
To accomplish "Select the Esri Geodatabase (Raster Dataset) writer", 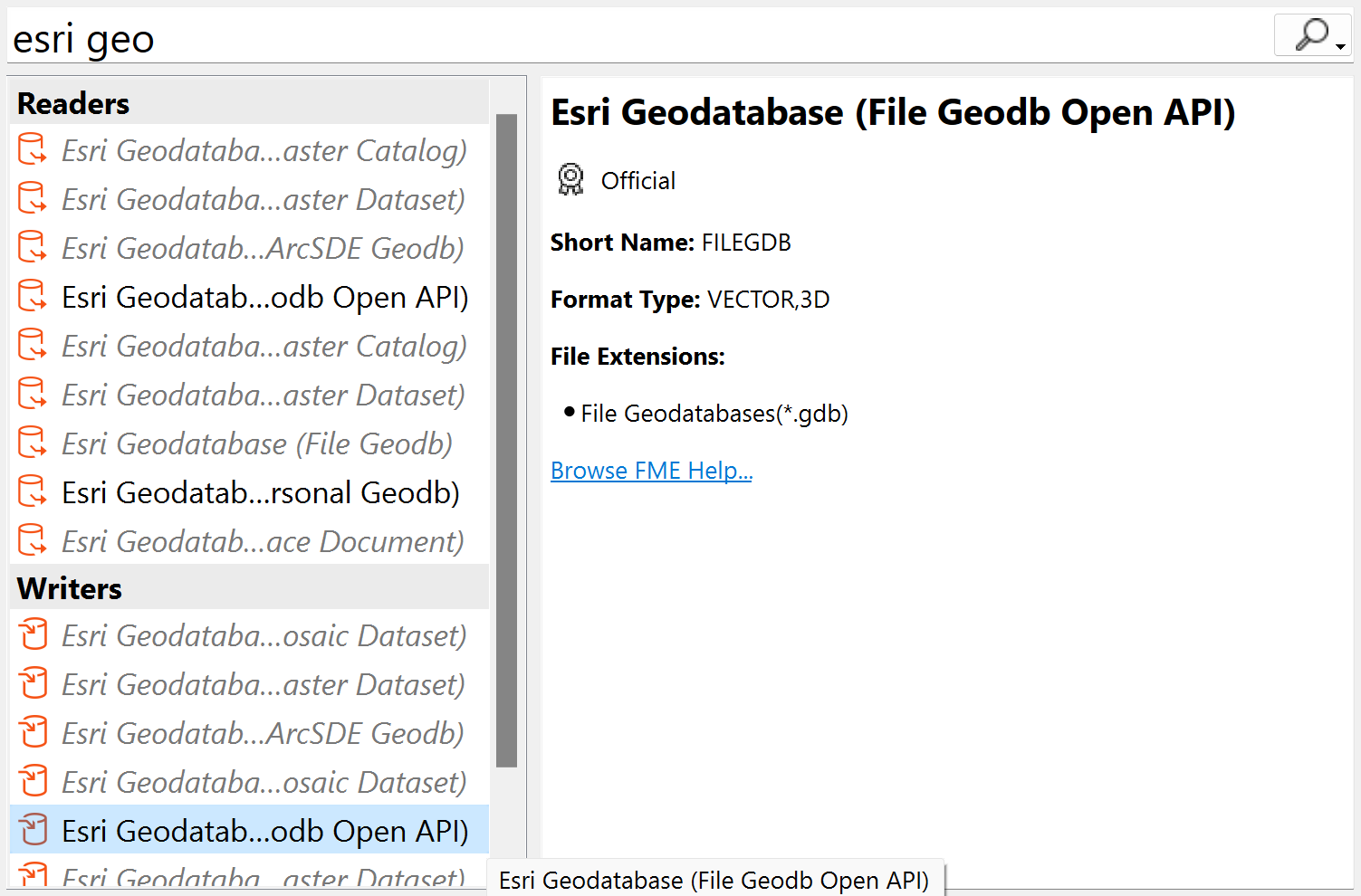I will coord(263,683).
